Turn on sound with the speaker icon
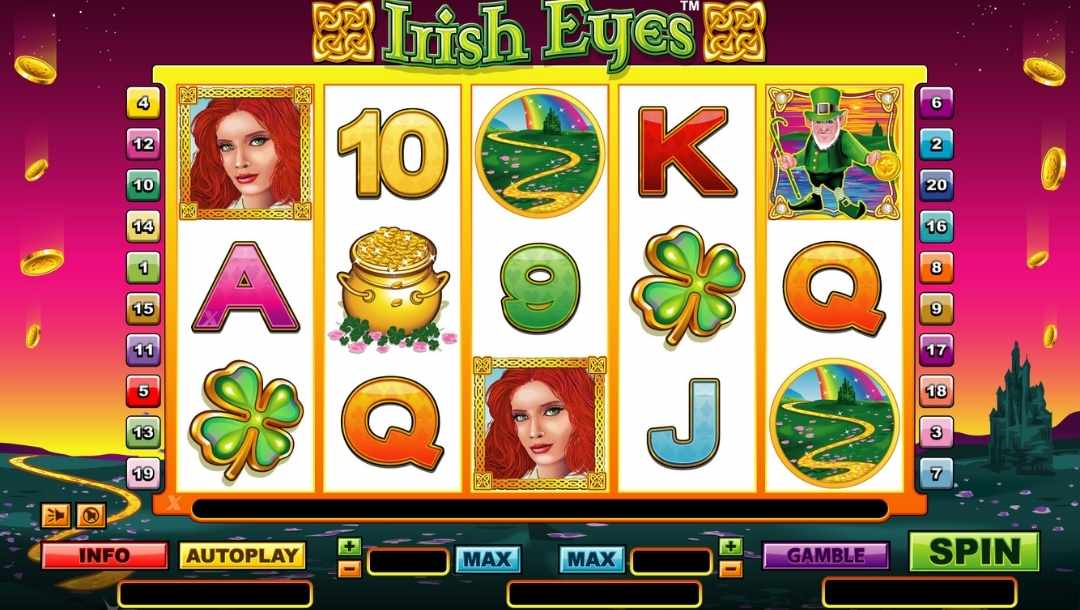Viewport: 1080px width, 610px height. click(x=55, y=515)
